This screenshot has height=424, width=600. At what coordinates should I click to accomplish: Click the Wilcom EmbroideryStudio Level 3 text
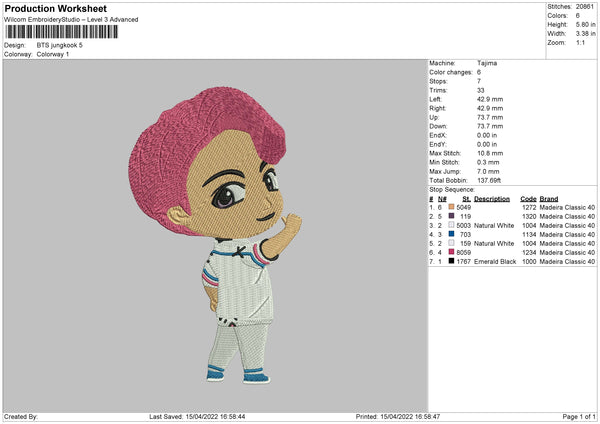[71, 20]
